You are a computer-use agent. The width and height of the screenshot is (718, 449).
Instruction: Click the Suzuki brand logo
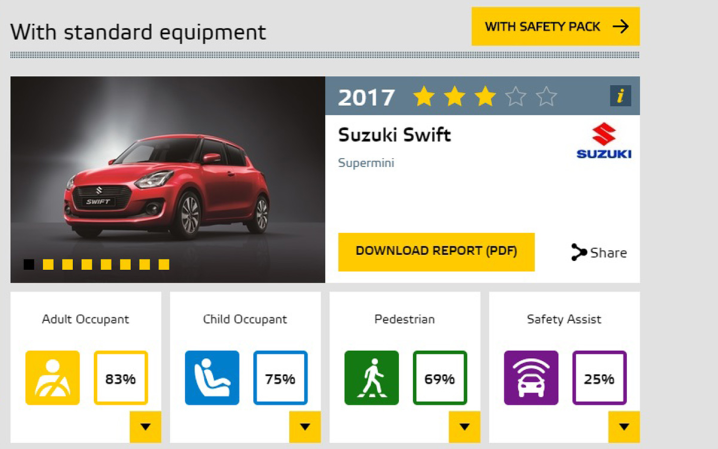pos(604,141)
